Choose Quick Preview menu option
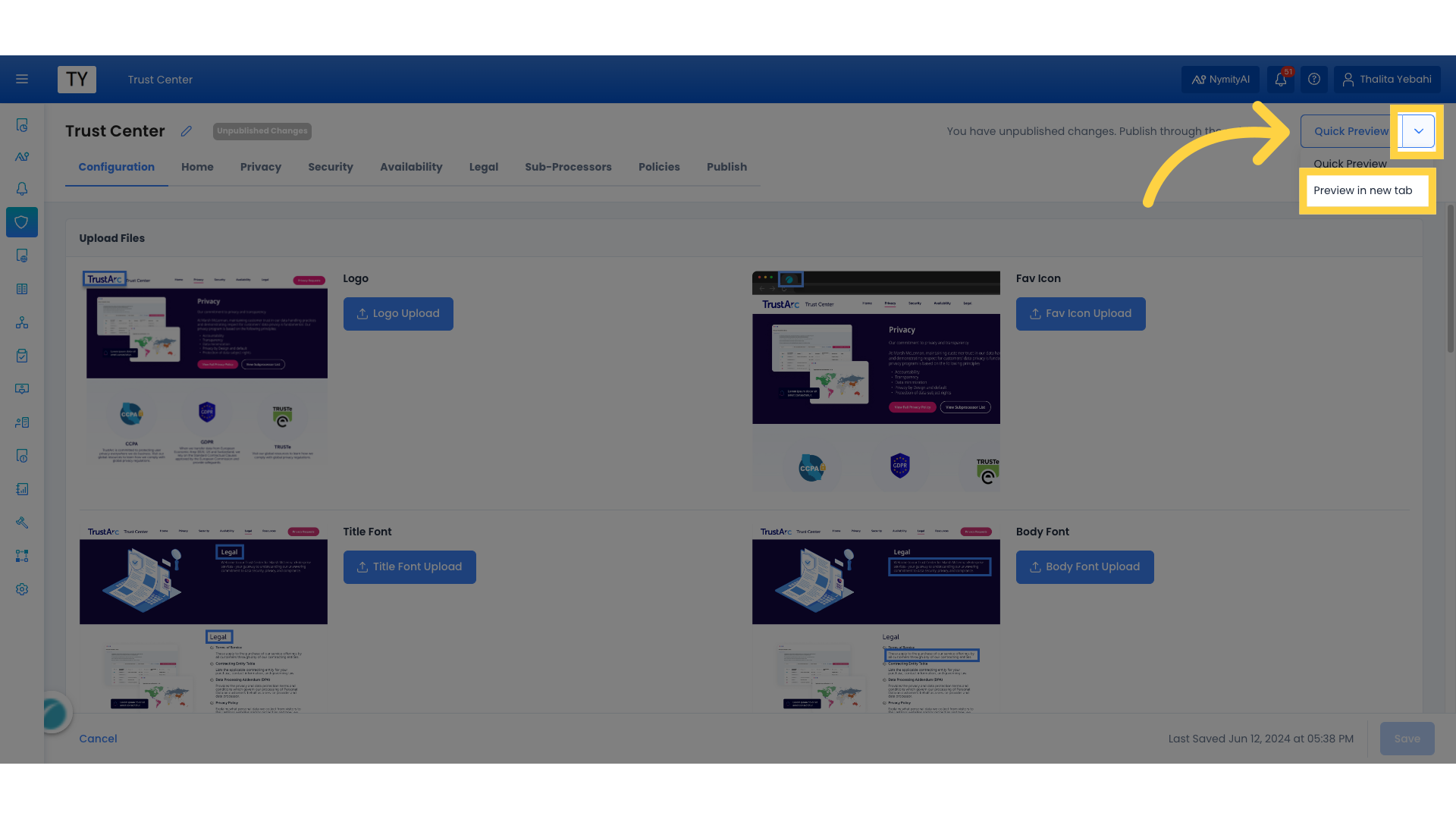This screenshot has height=819, width=1456. click(1350, 164)
